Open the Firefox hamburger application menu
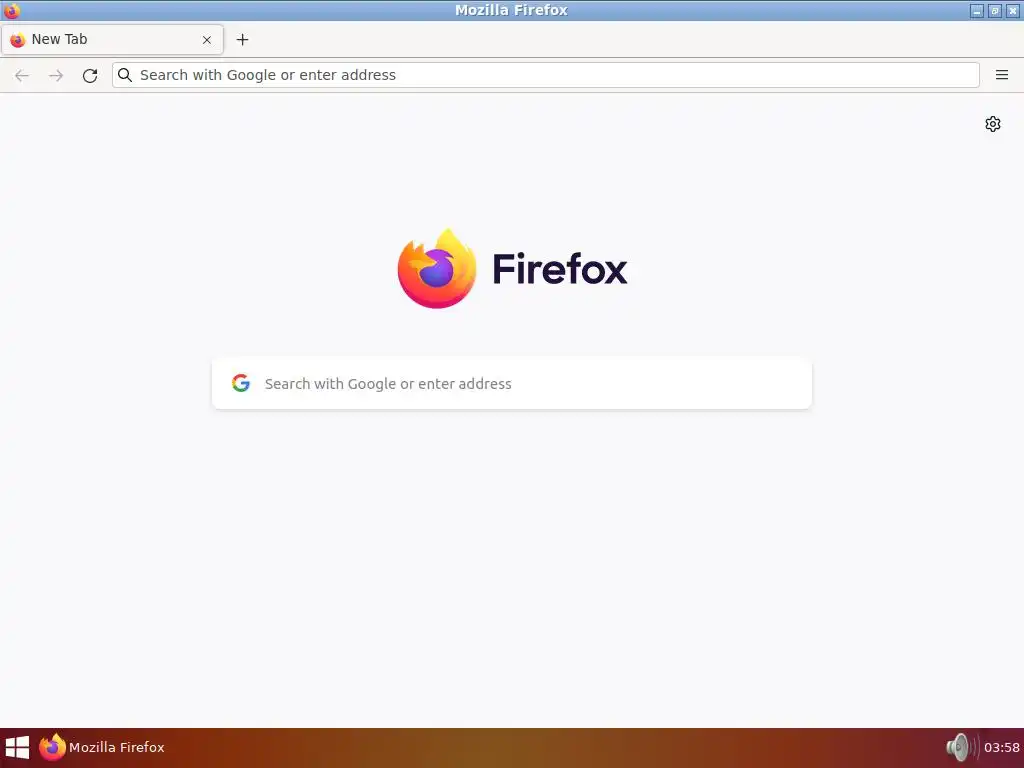 1002,75
